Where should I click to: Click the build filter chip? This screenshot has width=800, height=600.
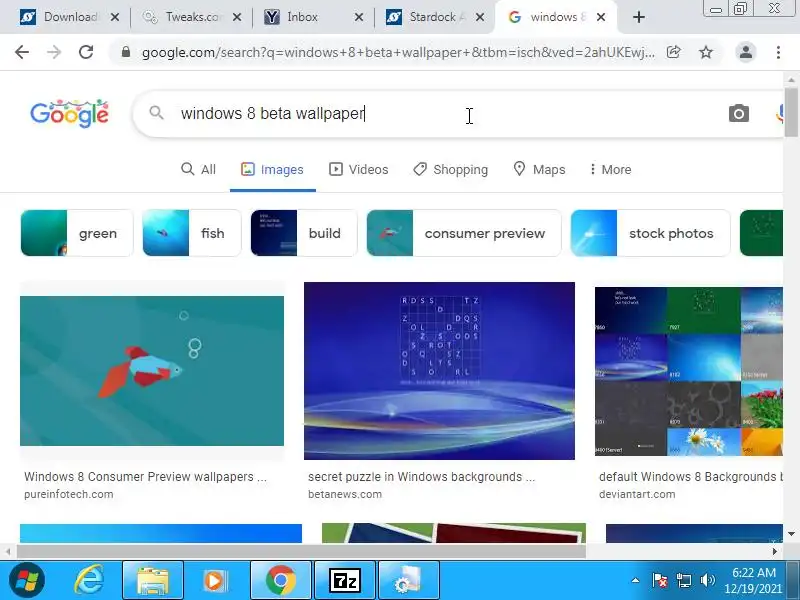[304, 233]
